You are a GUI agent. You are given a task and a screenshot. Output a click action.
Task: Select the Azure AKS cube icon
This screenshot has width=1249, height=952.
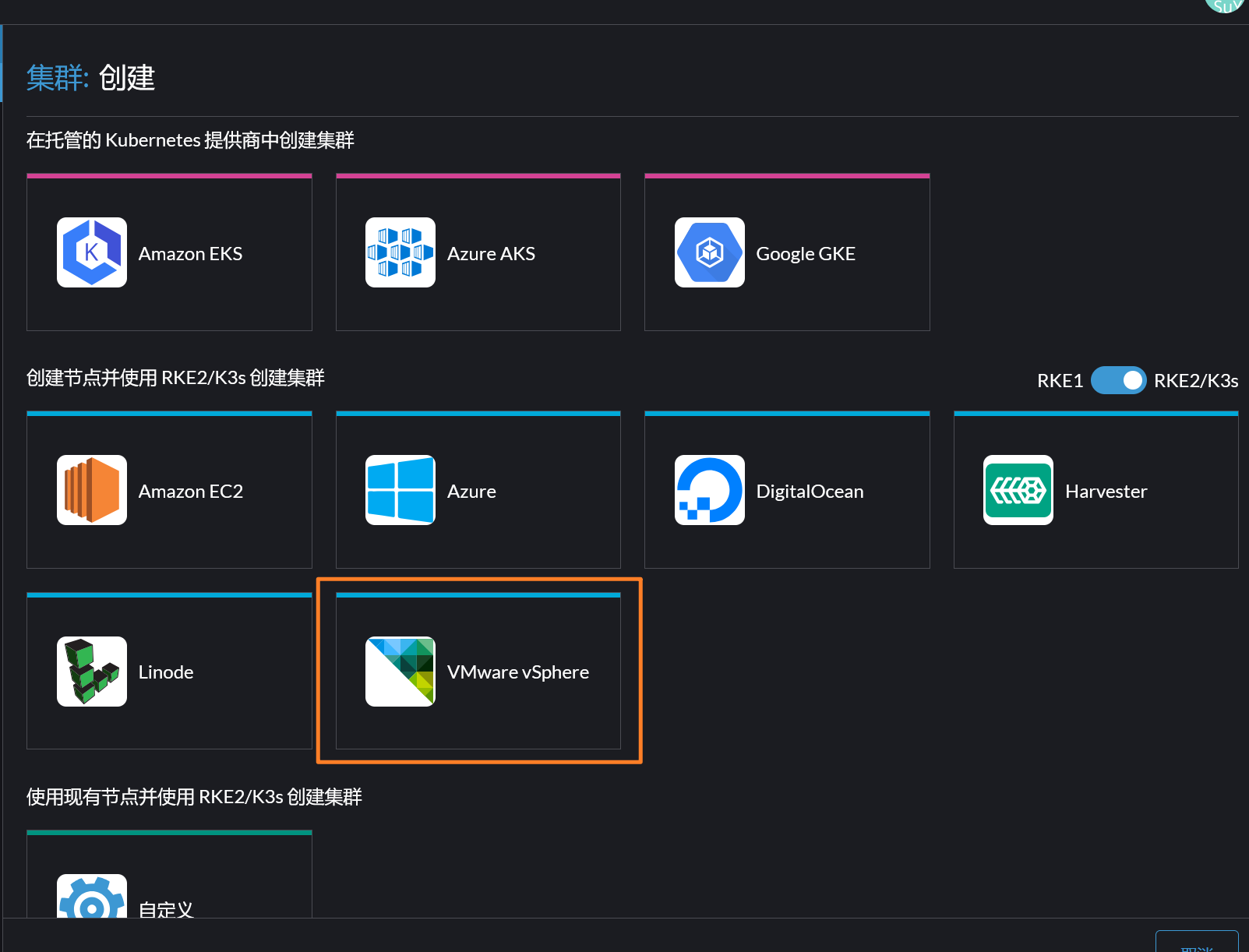point(400,252)
